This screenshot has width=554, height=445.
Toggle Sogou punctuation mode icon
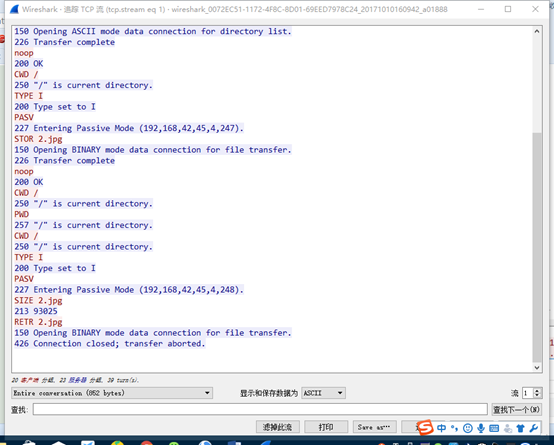(x=454, y=428)
